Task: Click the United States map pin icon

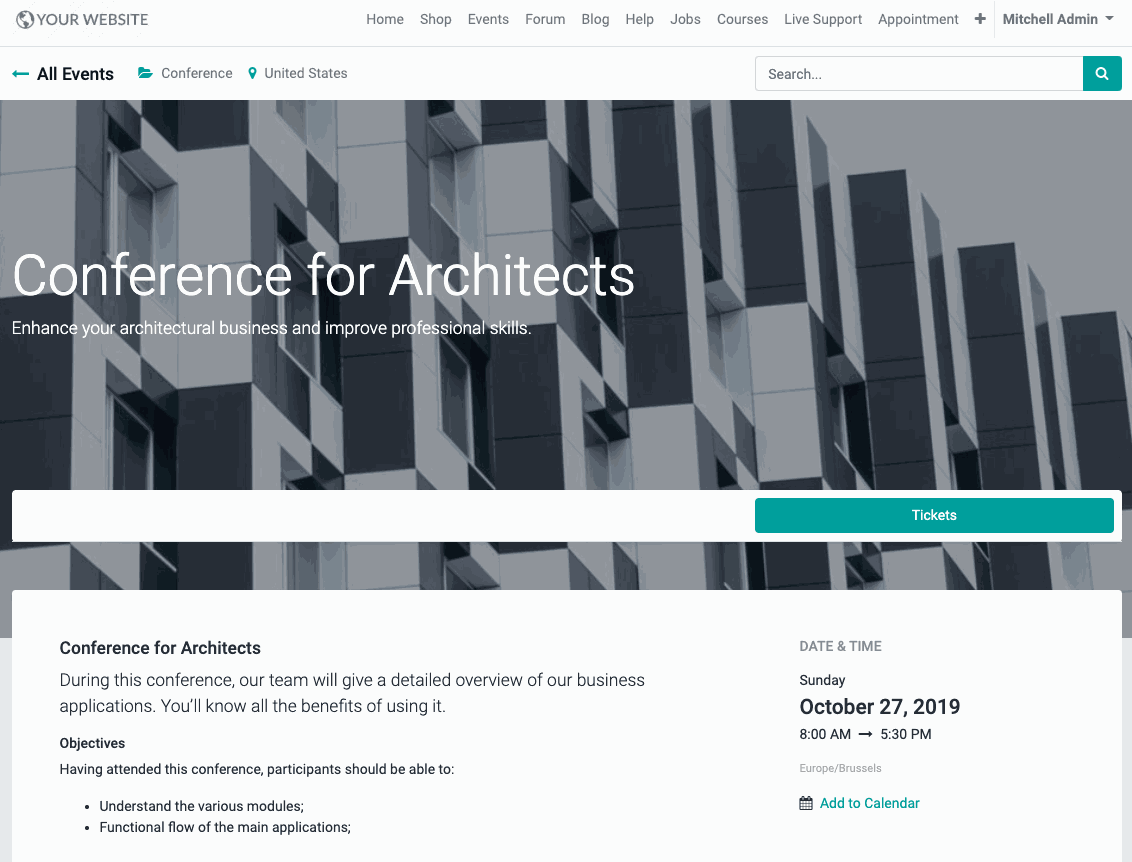Action: tap(253, 73)
